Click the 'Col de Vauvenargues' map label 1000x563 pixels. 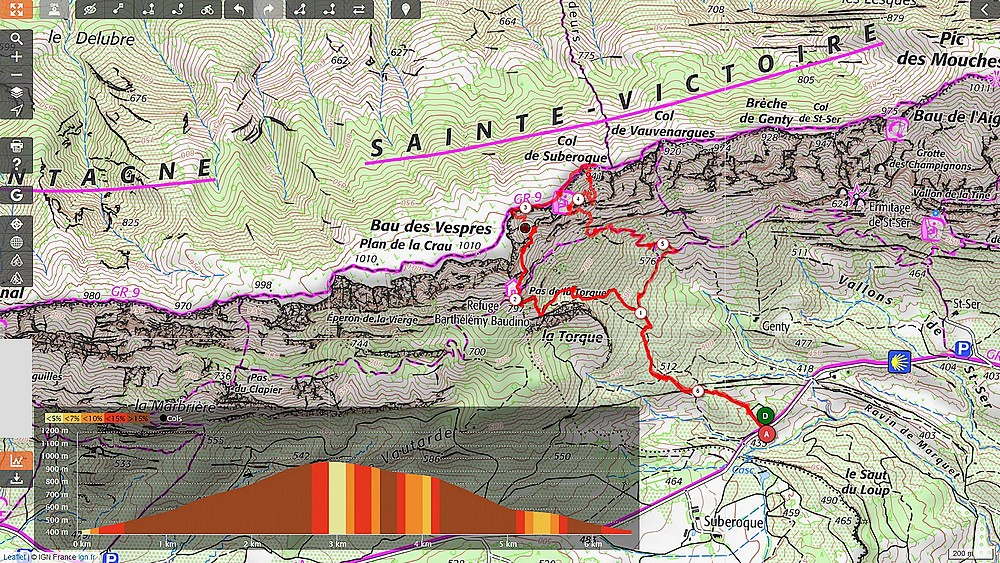pos(663,124)
